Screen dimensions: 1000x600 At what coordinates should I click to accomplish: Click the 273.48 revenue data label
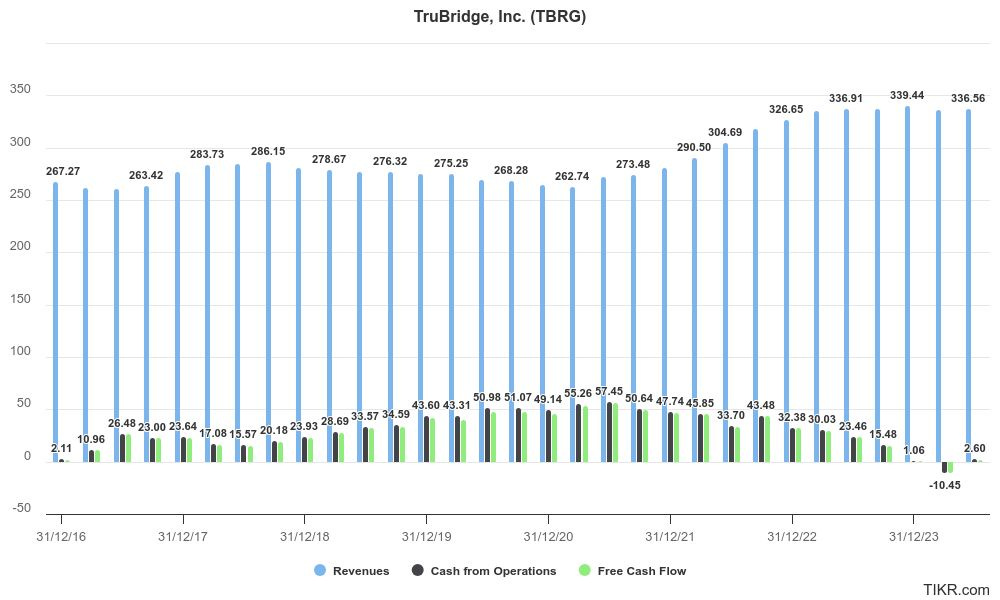633,165
